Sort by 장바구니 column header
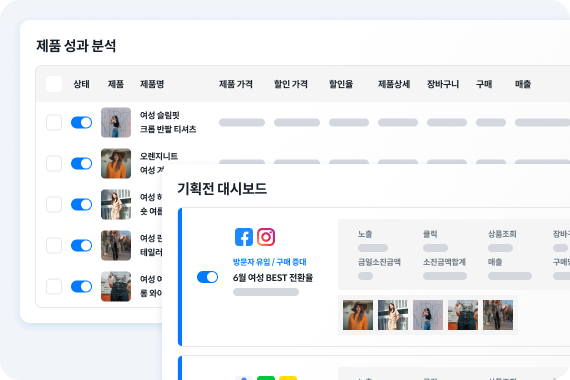Viewport: 570px width, 380px height. [x=443, y=84]
